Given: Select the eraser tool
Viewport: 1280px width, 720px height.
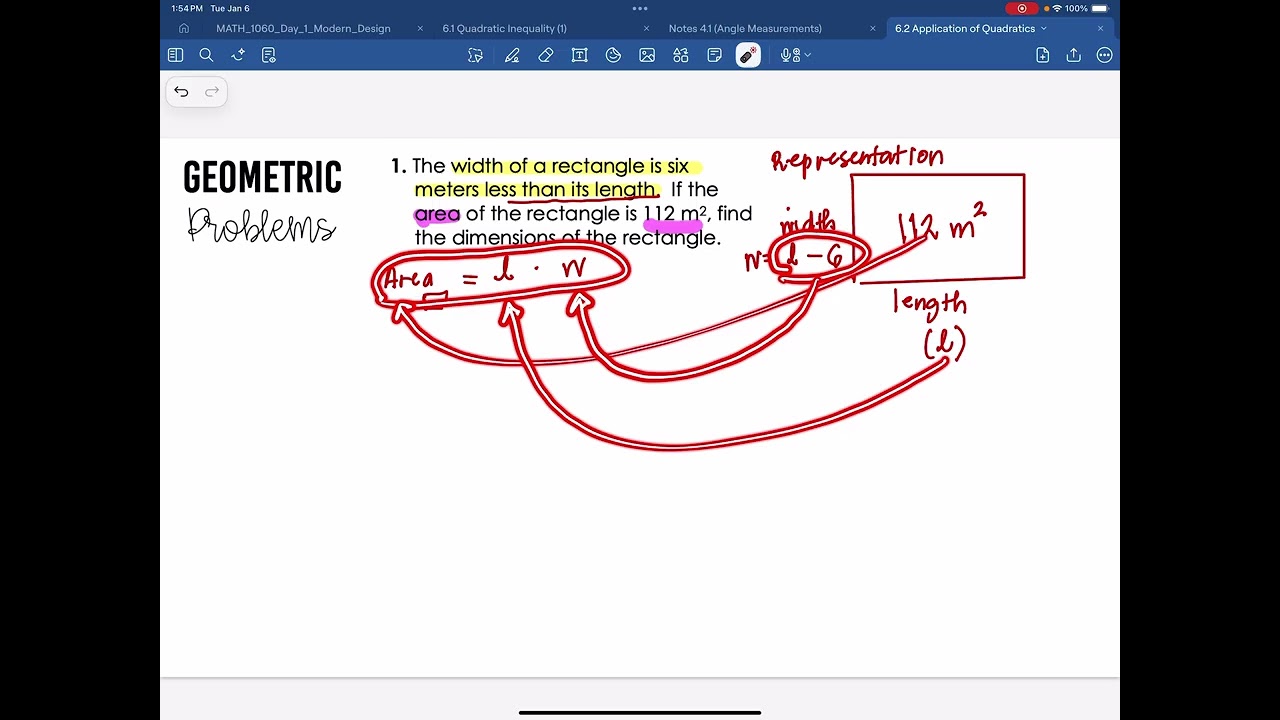Looking at the screenshot, I should 546,56.
